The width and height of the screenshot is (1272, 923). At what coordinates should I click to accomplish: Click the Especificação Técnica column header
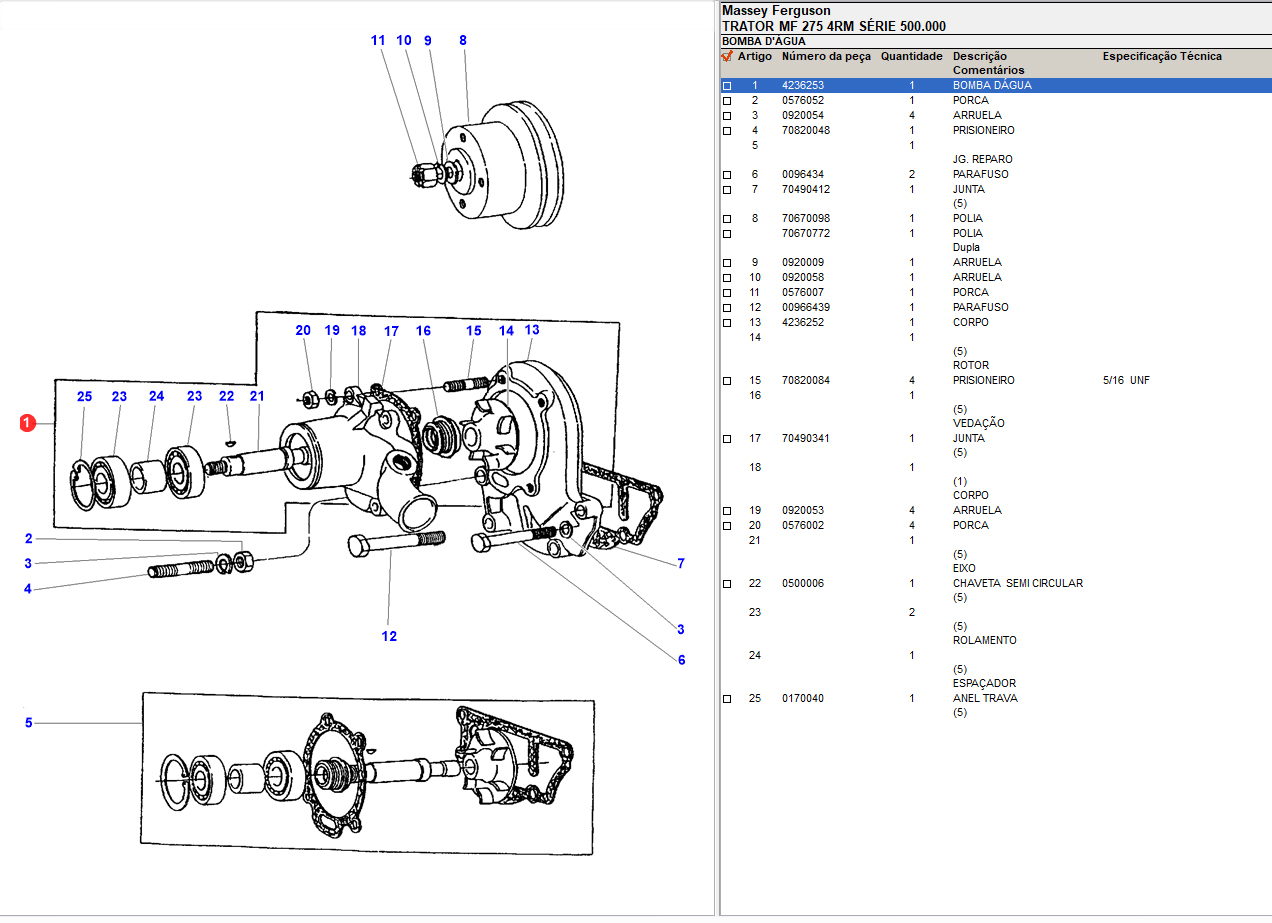(1161, 57)
